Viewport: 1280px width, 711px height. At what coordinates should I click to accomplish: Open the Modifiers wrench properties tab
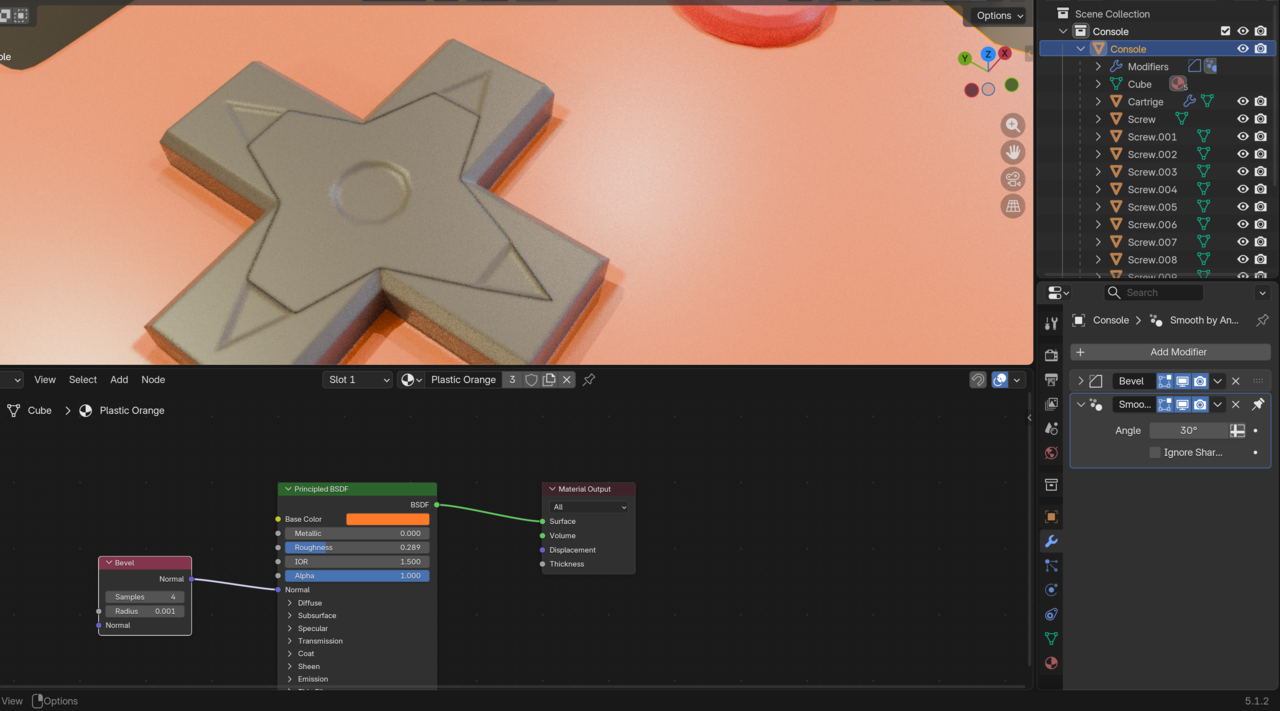1051,541
